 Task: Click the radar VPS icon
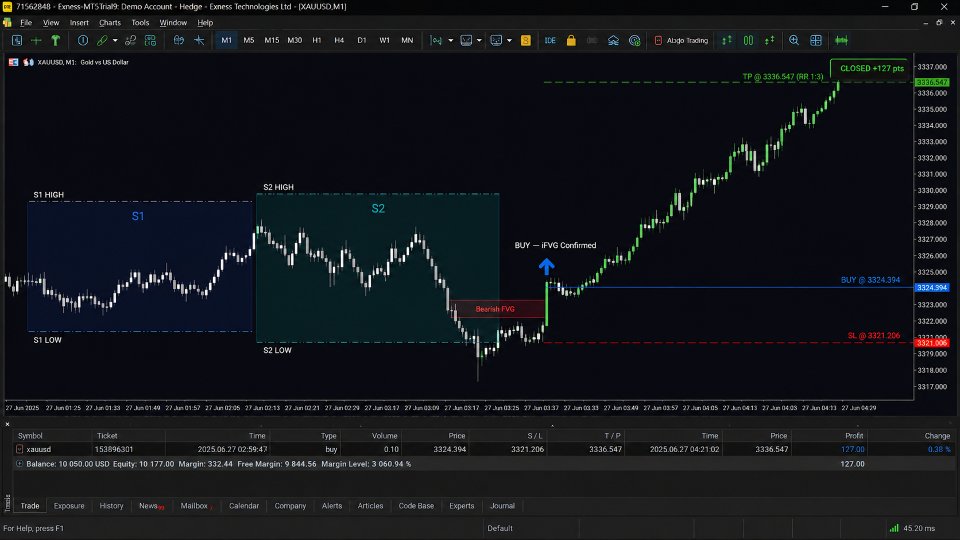[634, 40]
